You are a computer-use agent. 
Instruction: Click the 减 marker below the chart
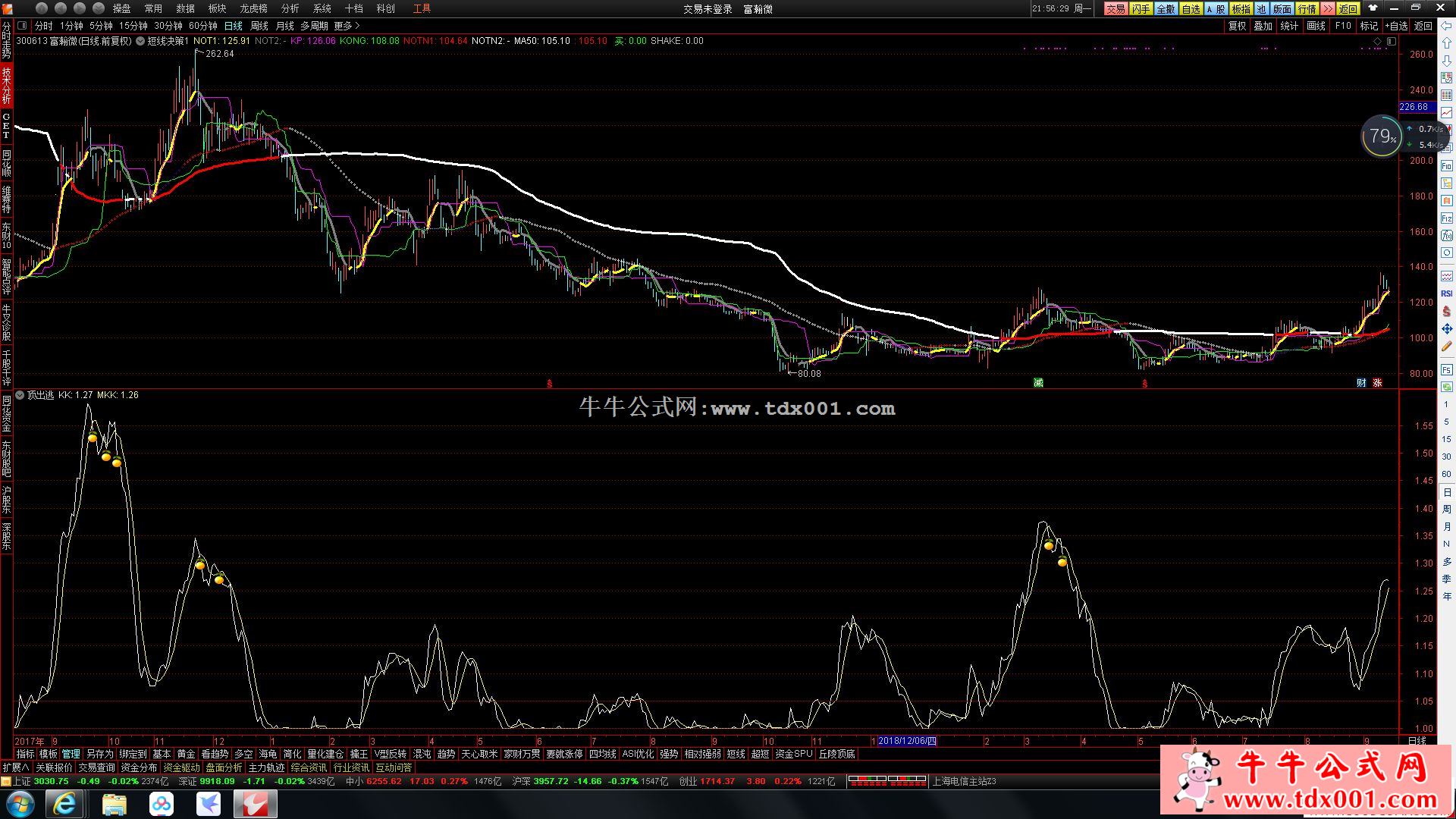[1038, 383]
